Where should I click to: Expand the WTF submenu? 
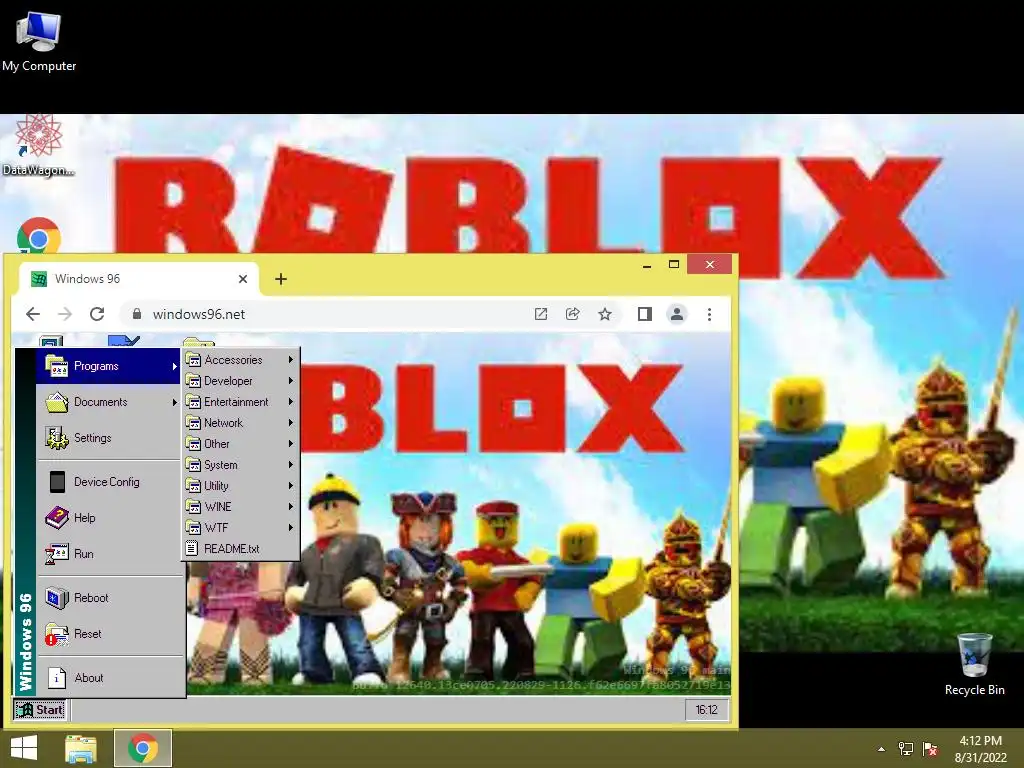point(240,528)
